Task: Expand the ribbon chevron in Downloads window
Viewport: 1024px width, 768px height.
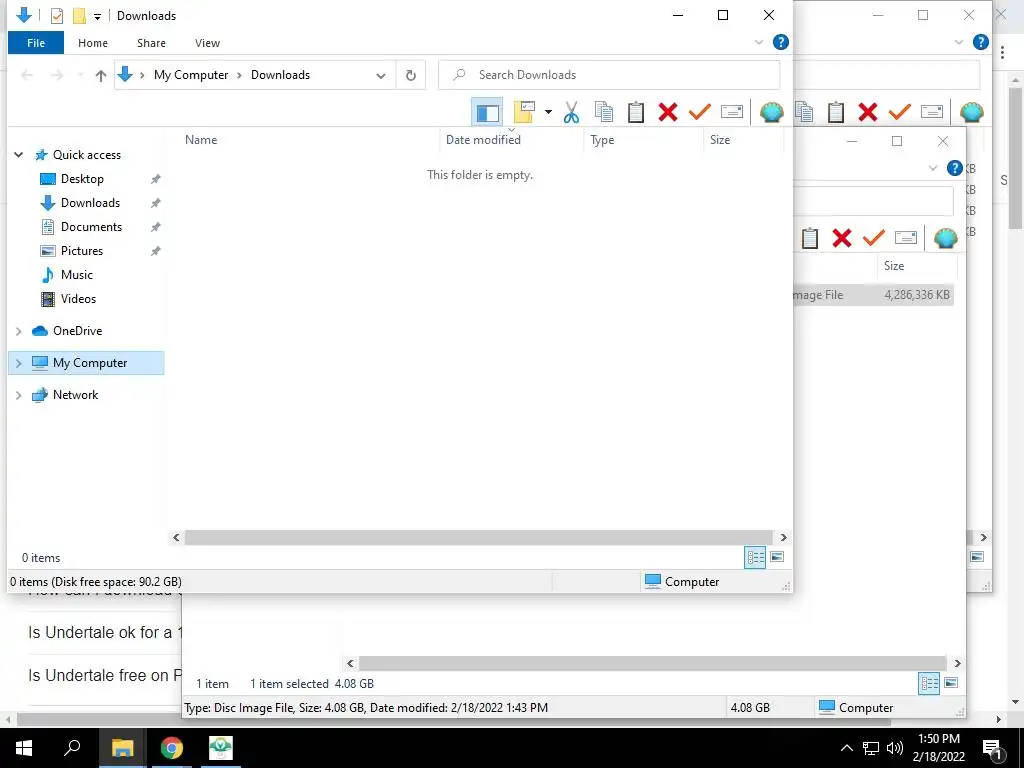Action: click(759, 42)
